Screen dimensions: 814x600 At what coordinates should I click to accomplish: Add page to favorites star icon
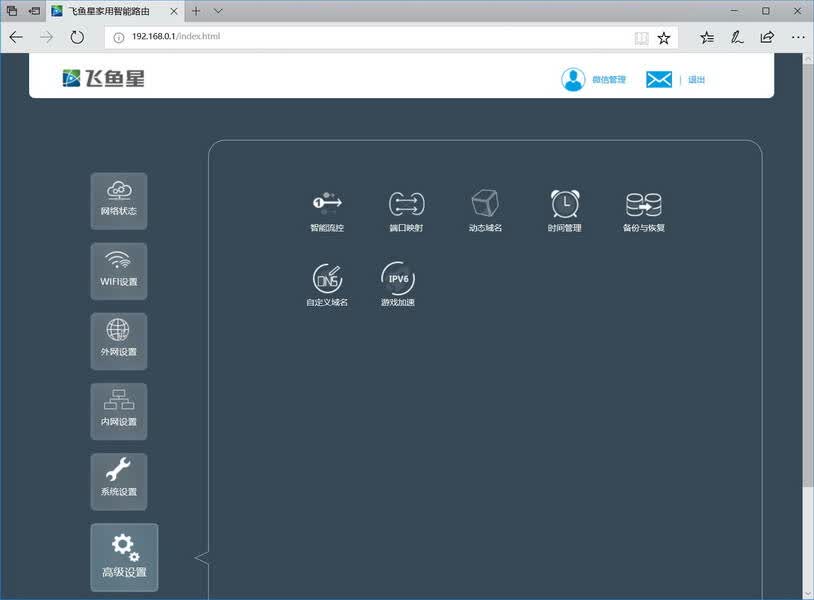[664, 37]
